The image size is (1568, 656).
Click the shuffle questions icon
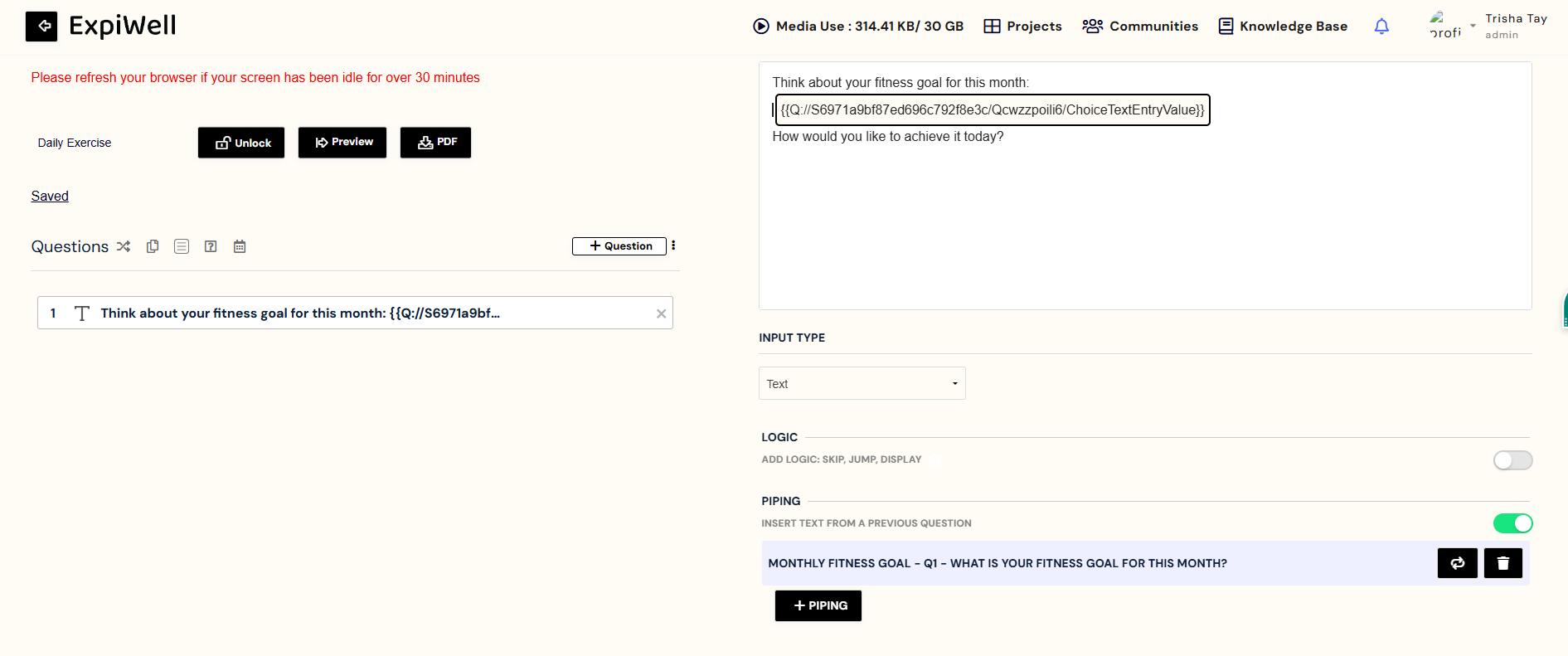(124, 246)
